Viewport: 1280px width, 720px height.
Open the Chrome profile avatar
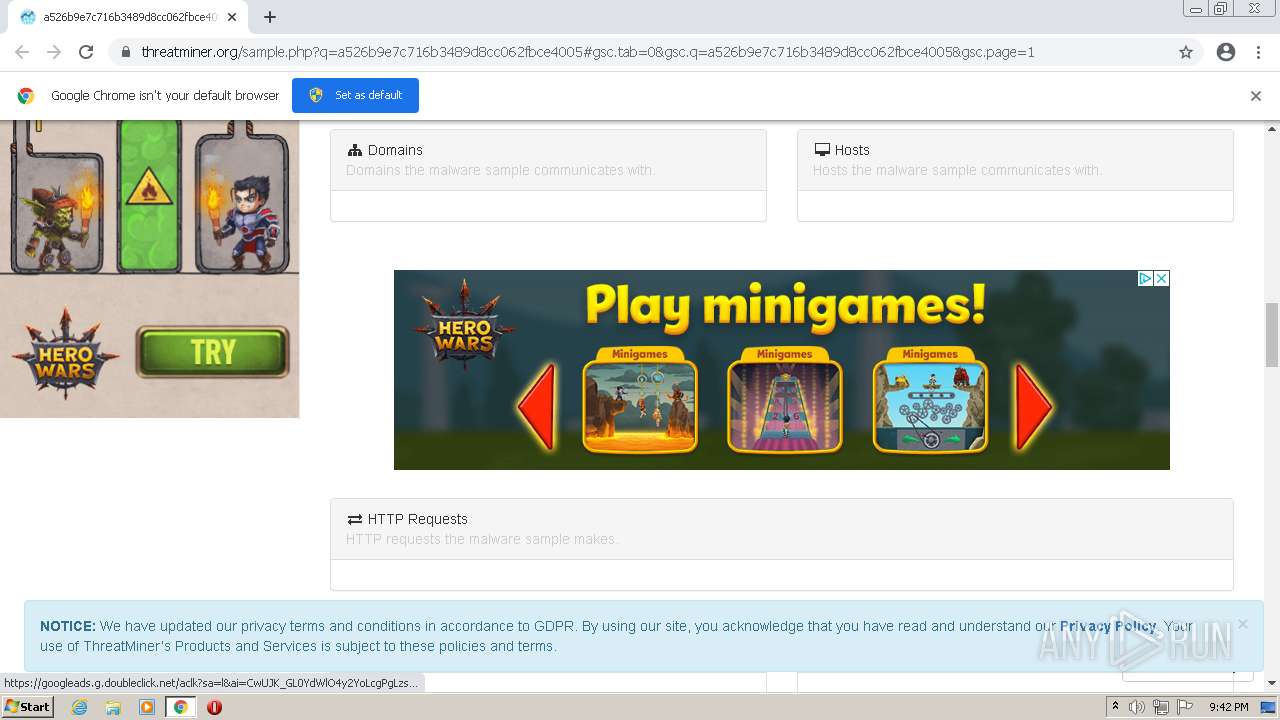coord(1226,52)
